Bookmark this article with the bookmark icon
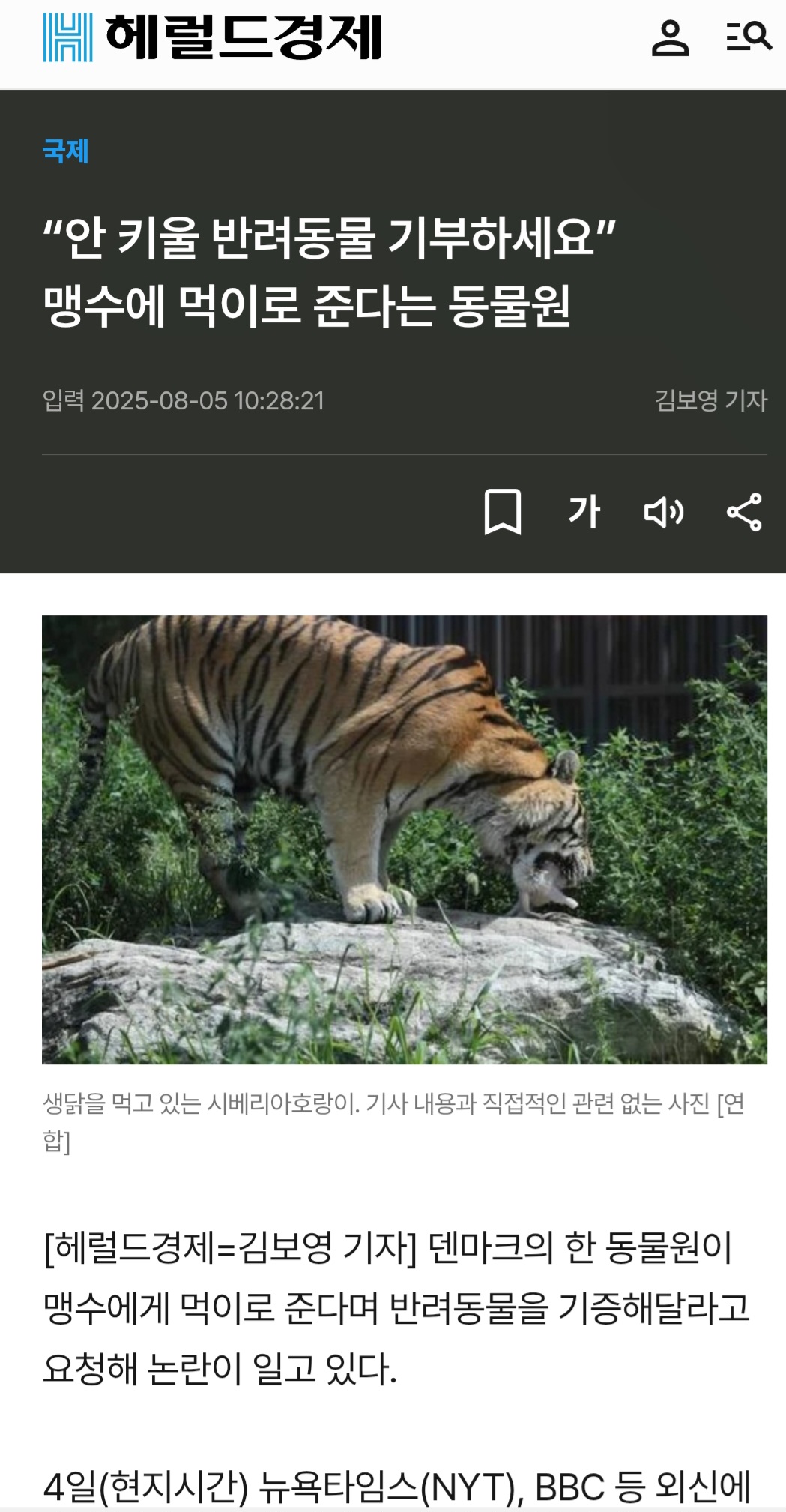This screenshot has height=1512, width=786. click(x=503, y=512)
